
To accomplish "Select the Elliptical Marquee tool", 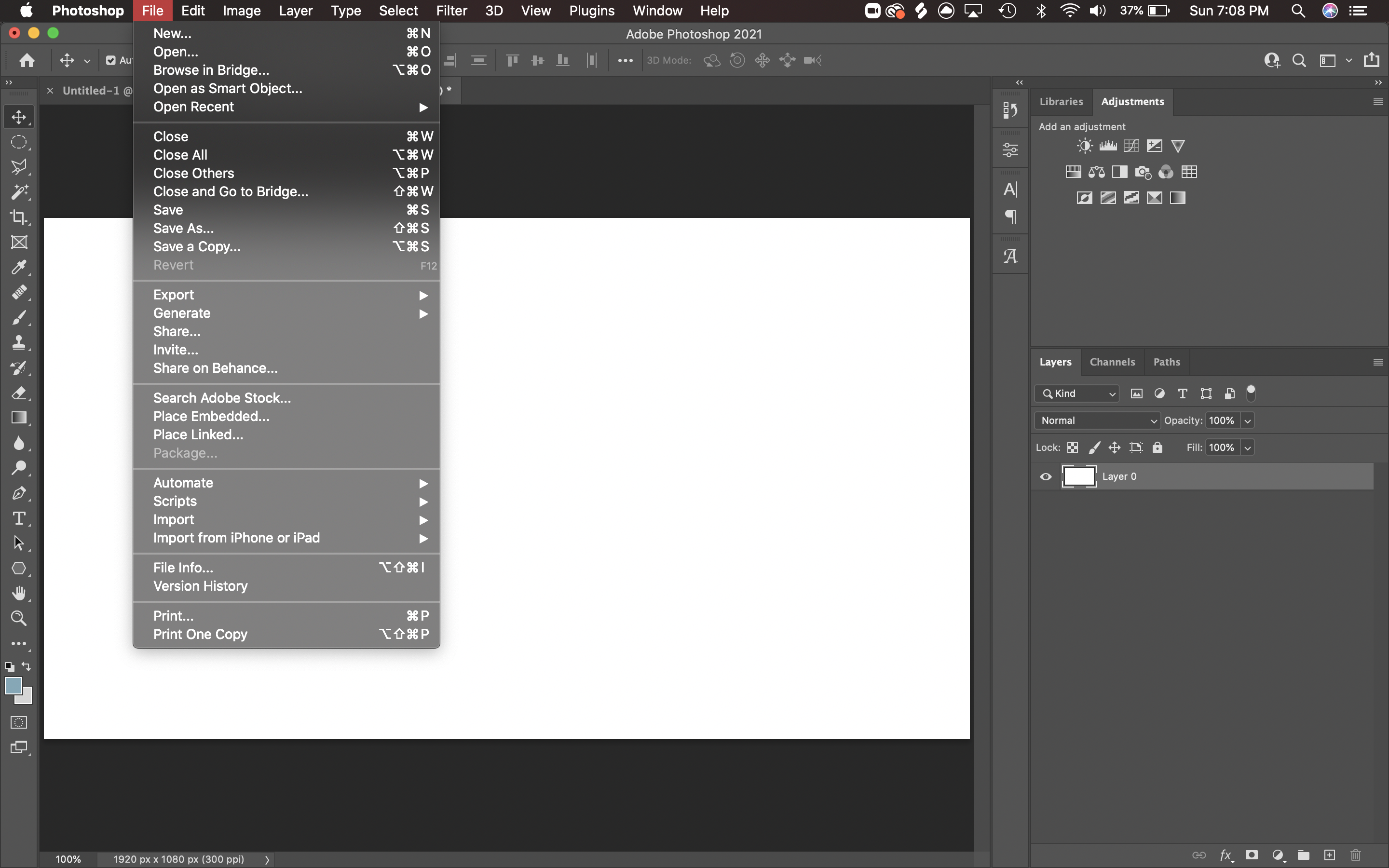I will 19,142.
